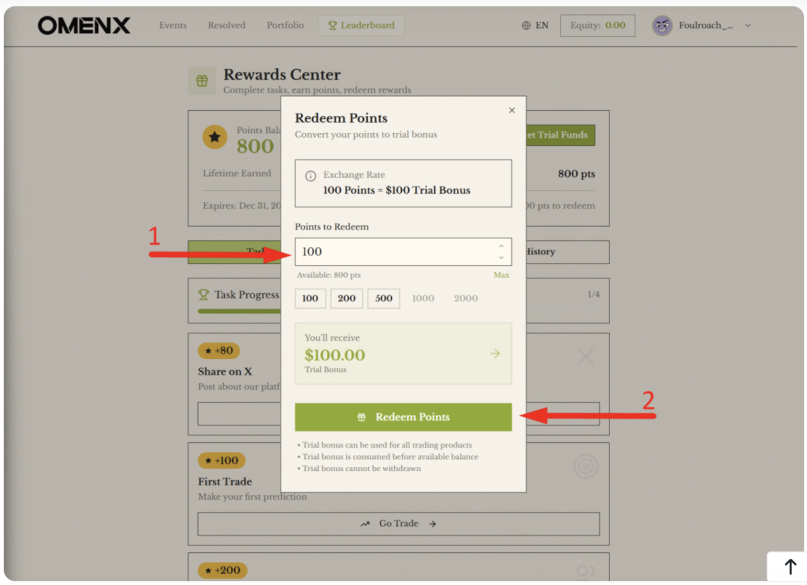807x585 pixels.
Task: Increase points with stepper up arrow
Action: (x=501, y=246)
